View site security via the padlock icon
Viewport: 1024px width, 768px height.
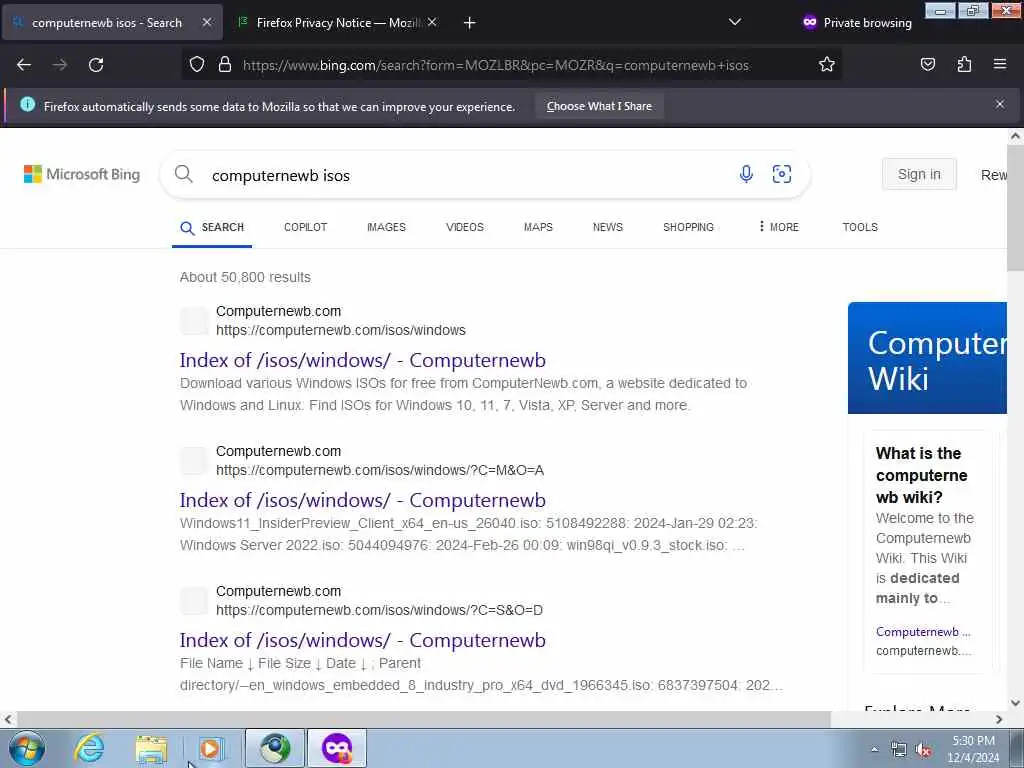(225, 65)
